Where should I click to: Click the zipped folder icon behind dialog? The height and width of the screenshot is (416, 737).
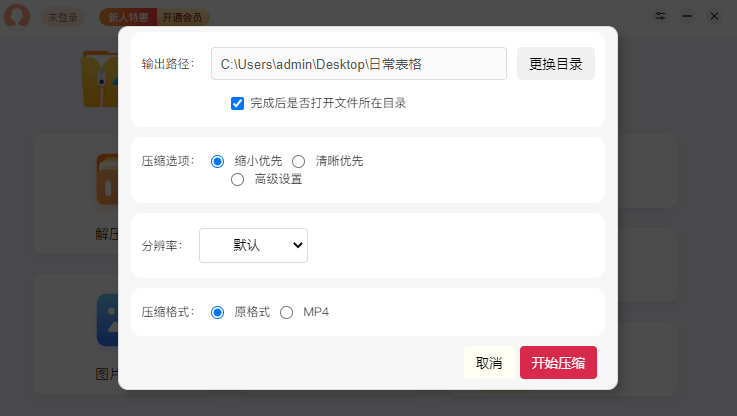click(100, 80)
